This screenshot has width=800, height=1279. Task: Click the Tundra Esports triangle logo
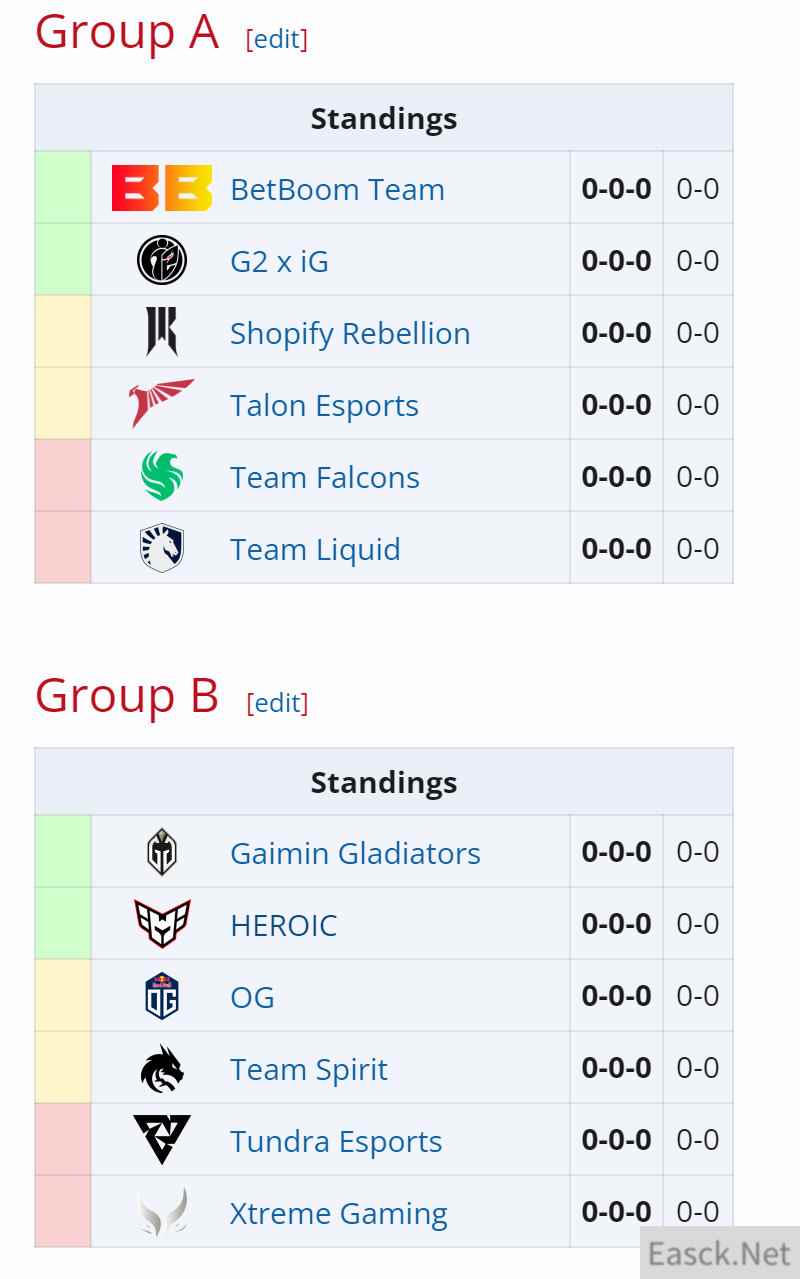tap(162, 1140)
